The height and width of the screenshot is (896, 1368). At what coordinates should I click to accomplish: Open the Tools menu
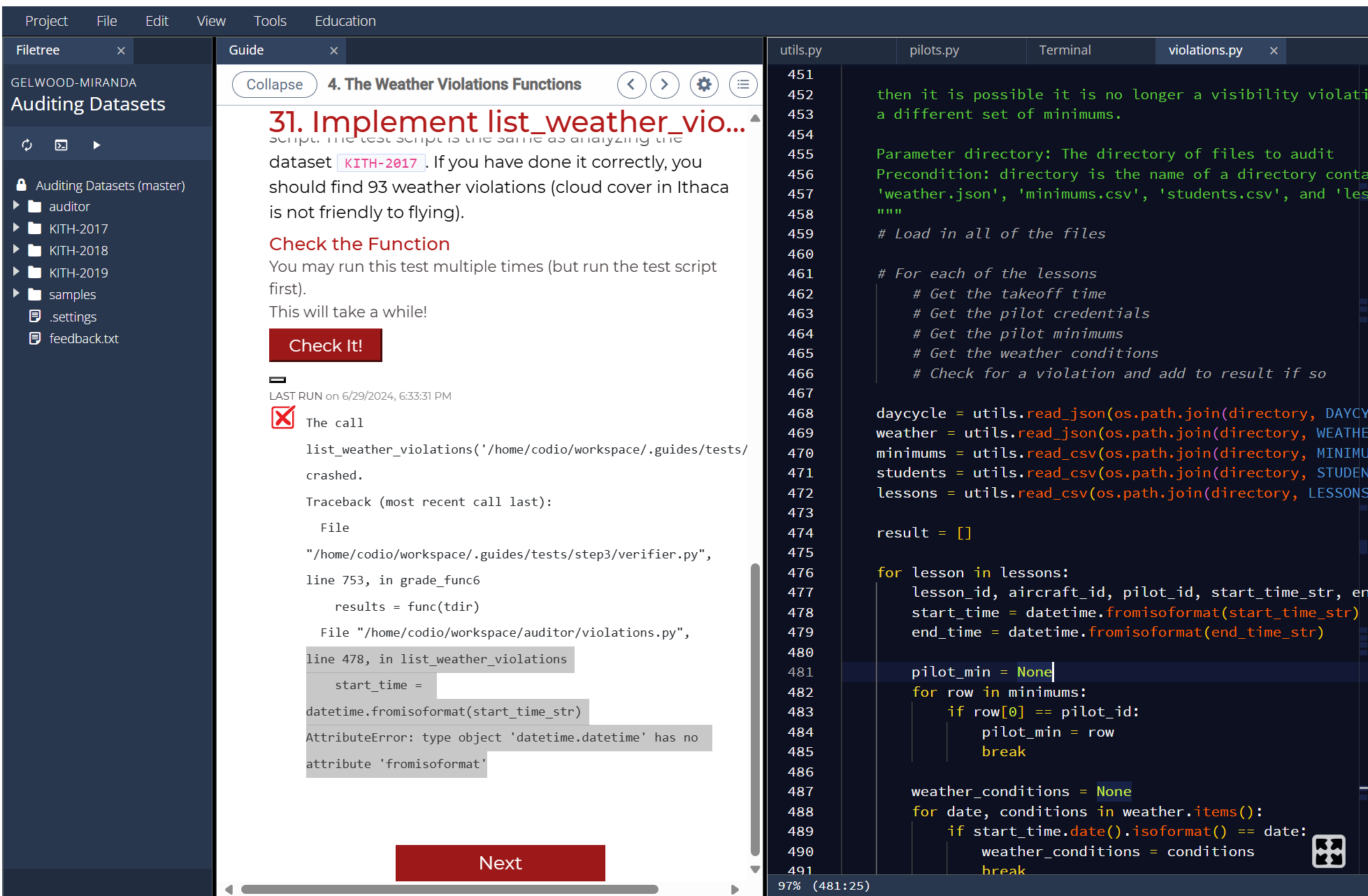tap(270, 20)
